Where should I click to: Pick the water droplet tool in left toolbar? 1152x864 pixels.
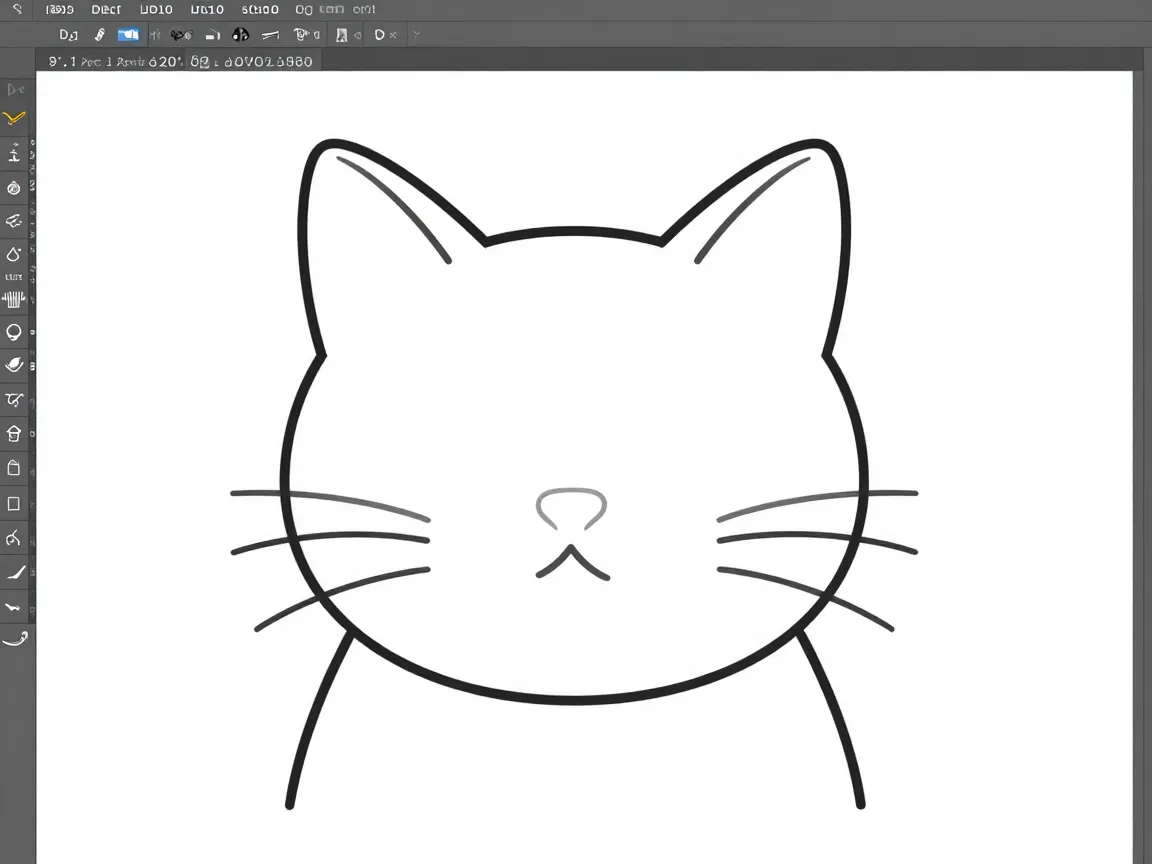tap(13, 254)
